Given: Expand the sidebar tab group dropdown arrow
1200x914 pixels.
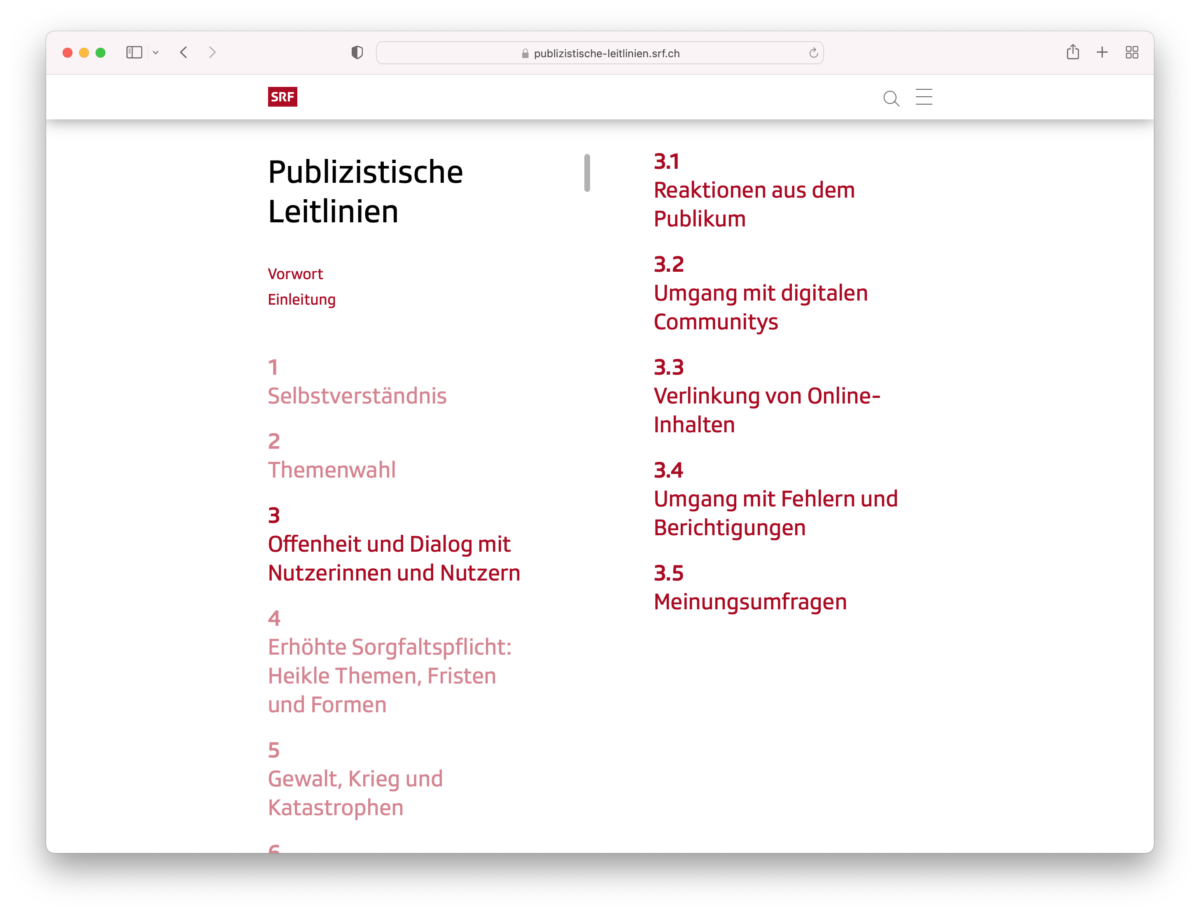Looking at the screenshot, I should click(x=156, y=53).
